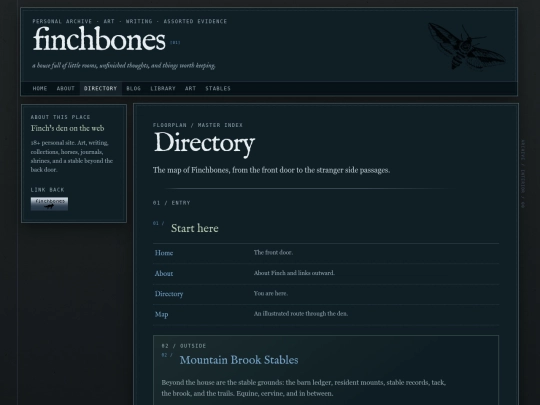Click the finchbones site title
Image resolution: width=540 pixels, height=405 pixels.
pos(99,40)
